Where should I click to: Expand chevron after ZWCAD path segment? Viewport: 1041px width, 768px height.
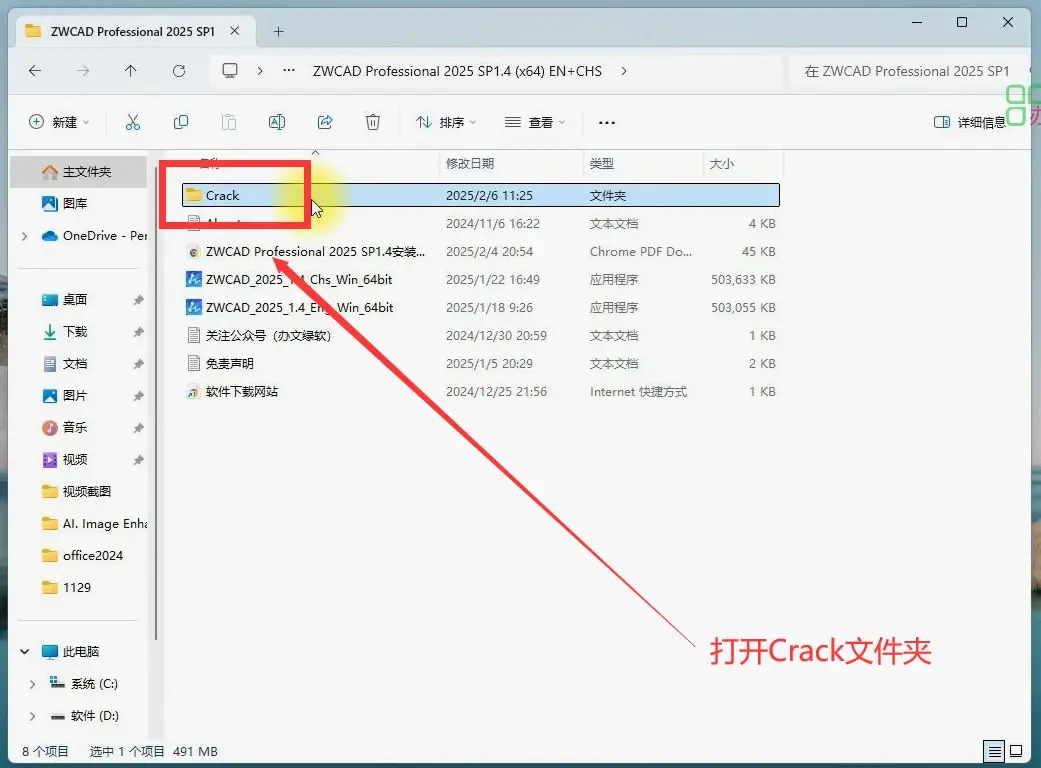coord(623,71)
